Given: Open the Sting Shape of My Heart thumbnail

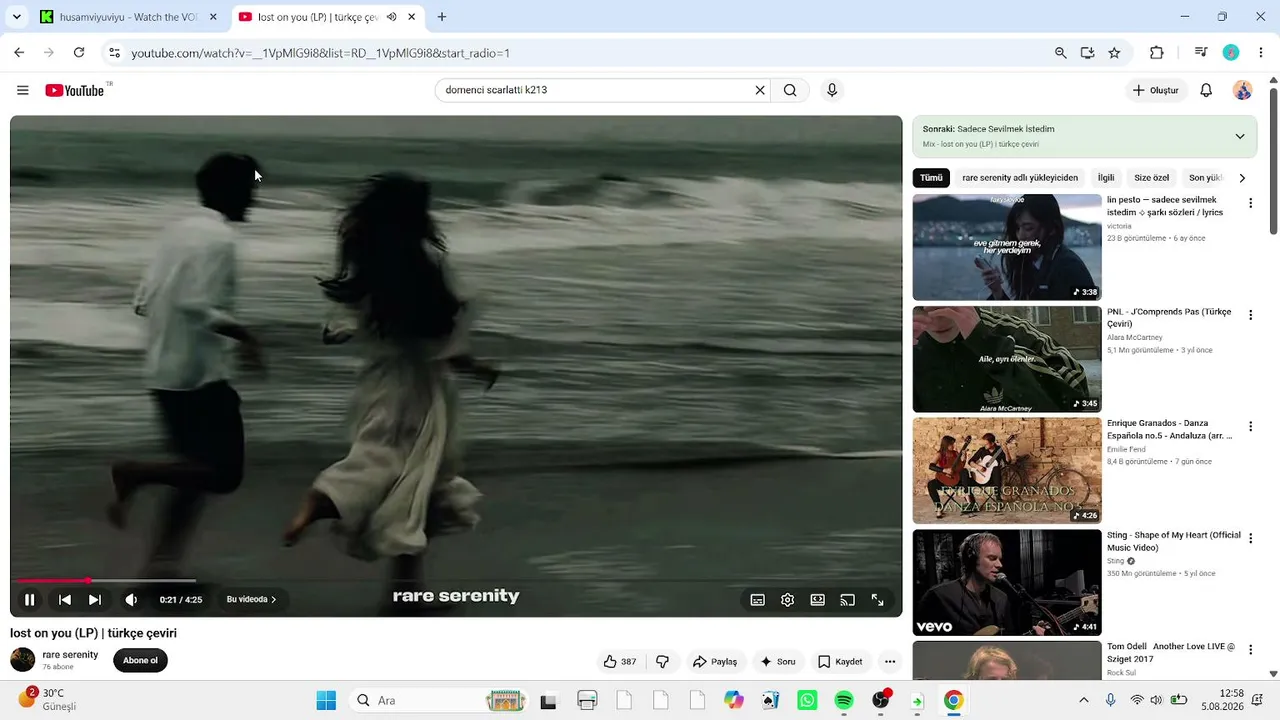Looking at the screenshot, I should (1007, 583).
